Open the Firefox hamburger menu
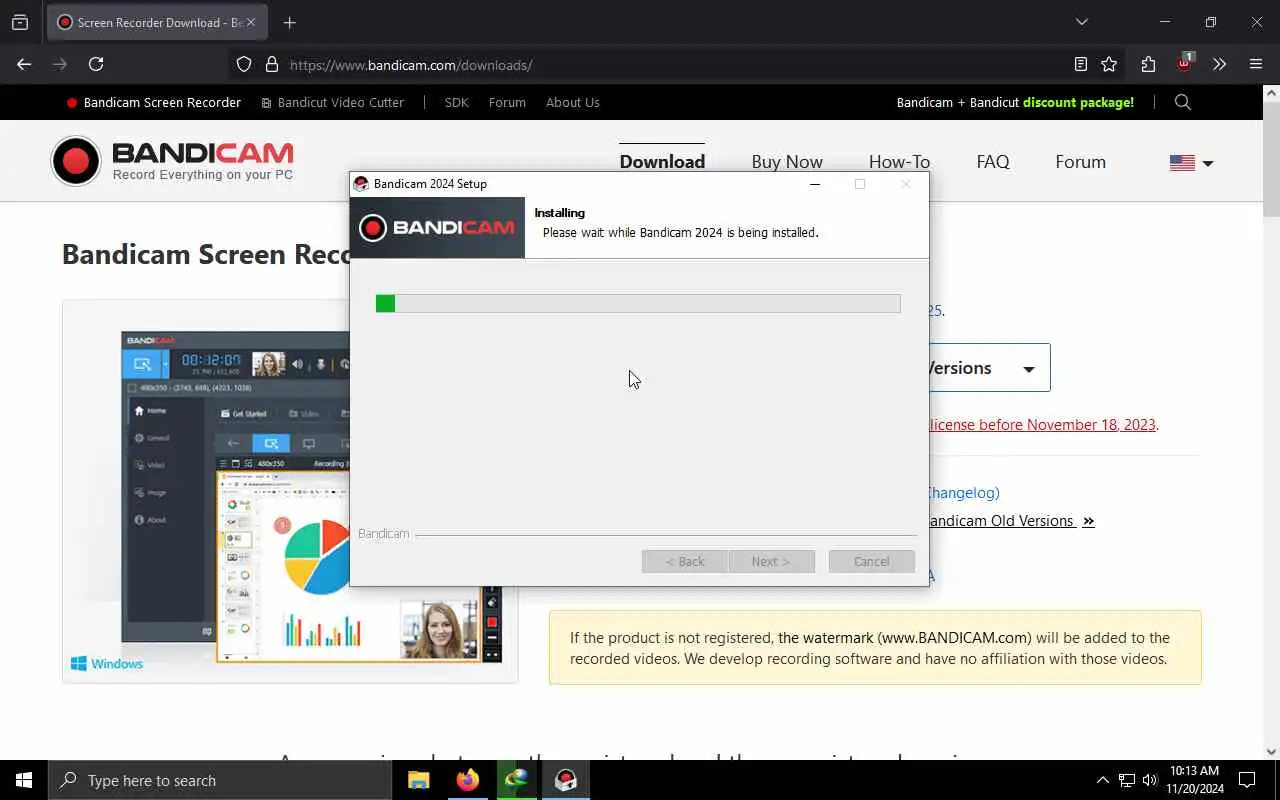 coord(1256,64)
